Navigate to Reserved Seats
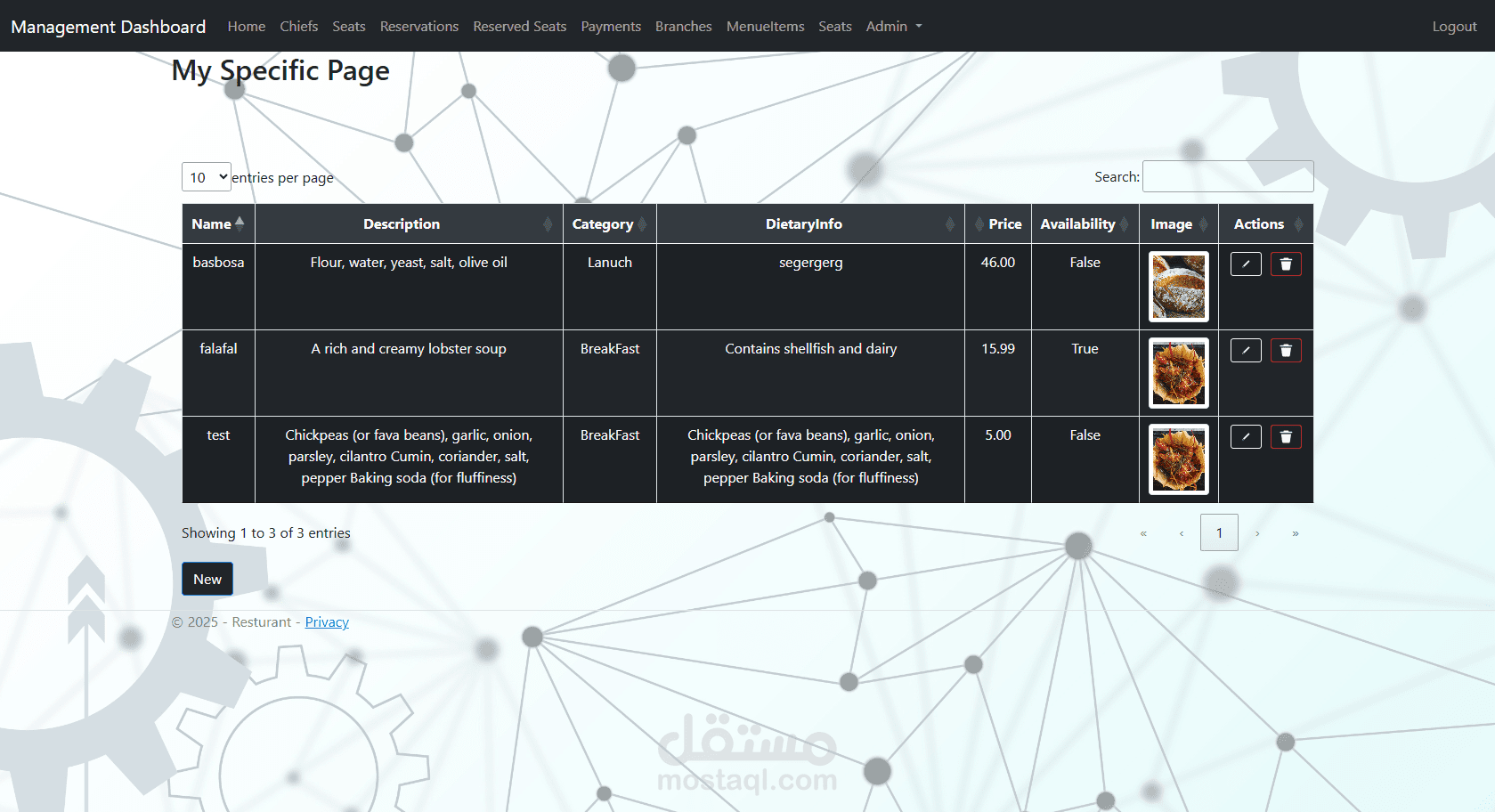1495x812 pixels. click(x=520, y=27)
